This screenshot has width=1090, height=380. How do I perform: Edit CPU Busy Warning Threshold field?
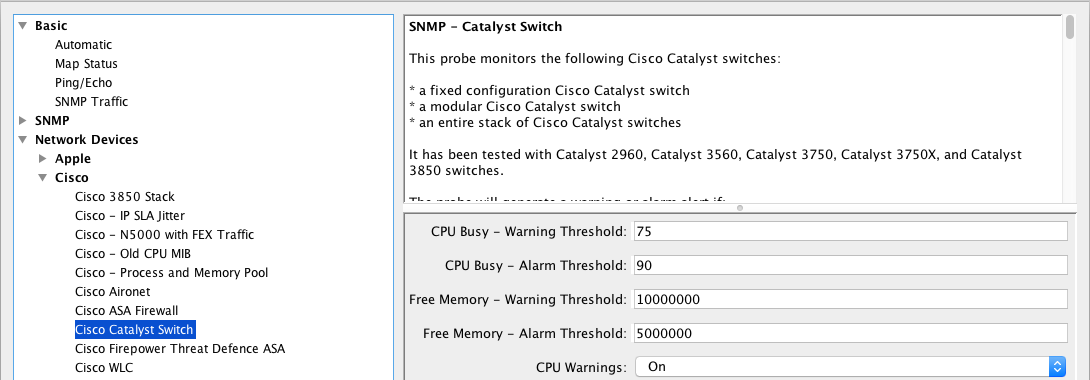pos(849,231)
